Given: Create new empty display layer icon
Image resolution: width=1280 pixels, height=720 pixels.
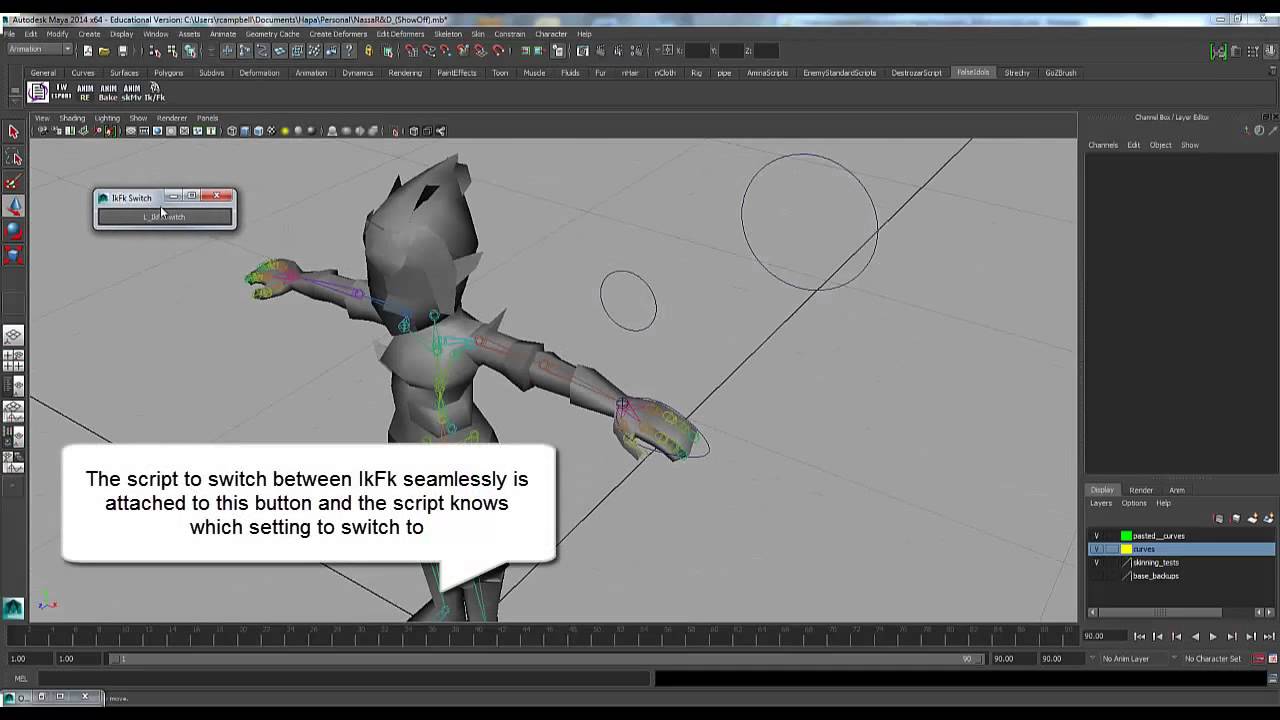Looking at the screenshot, I should [x=1252, y=518].
